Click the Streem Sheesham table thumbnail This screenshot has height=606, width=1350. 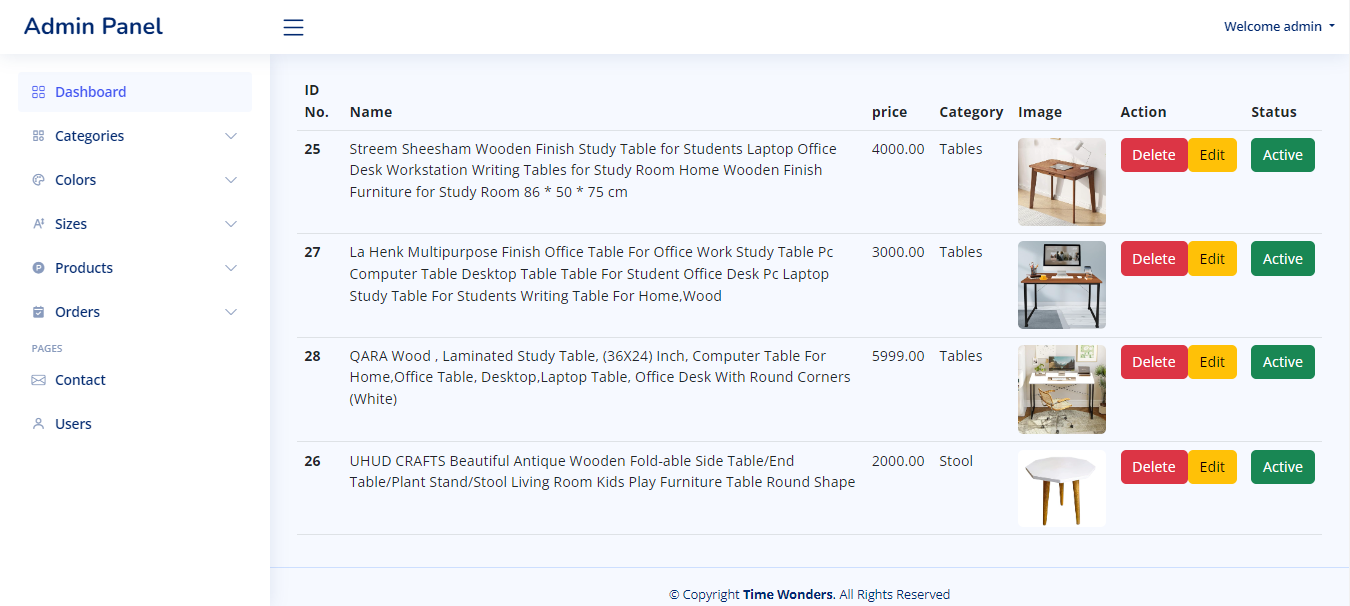tap(1062, 182)
